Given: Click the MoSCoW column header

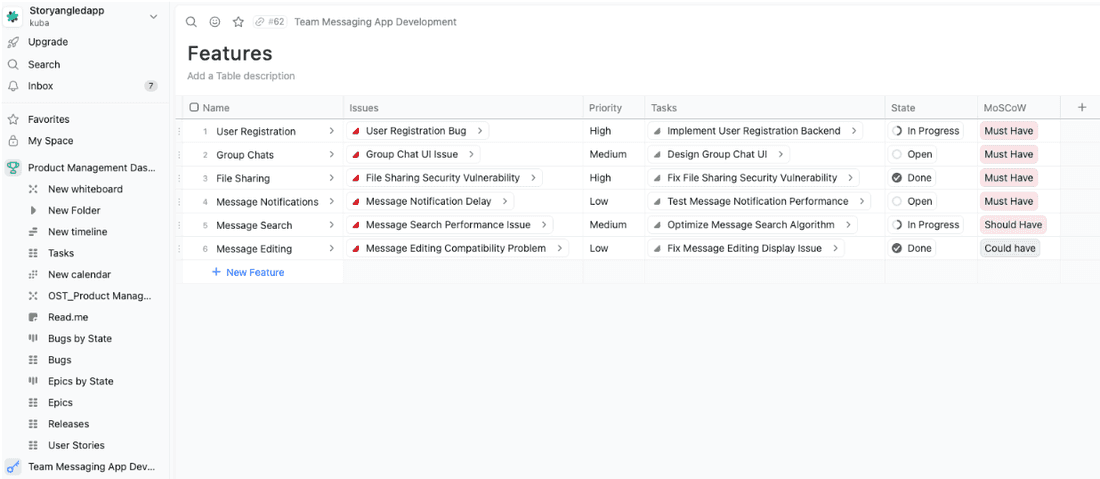Looking at the screenshot, I should (x=1019, y=107).
